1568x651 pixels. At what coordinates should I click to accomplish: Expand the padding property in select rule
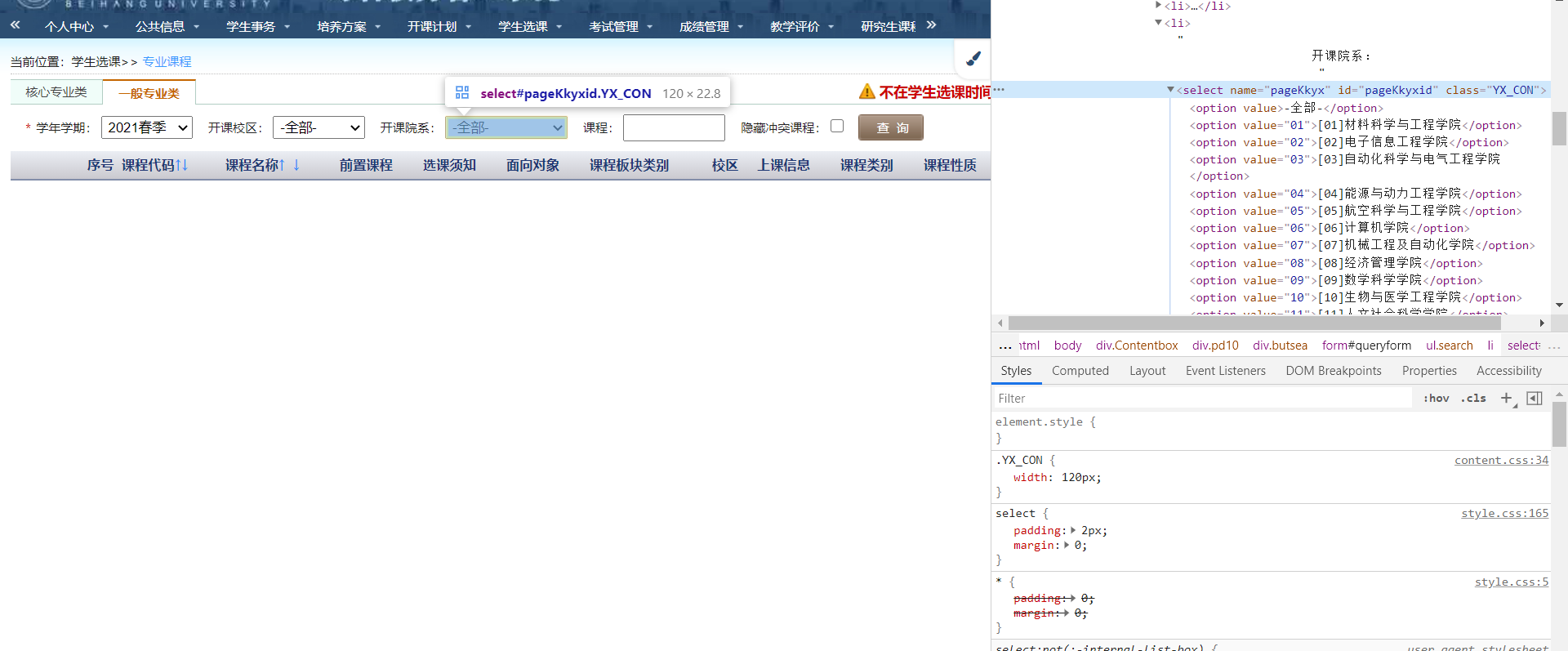[1073, 530]
